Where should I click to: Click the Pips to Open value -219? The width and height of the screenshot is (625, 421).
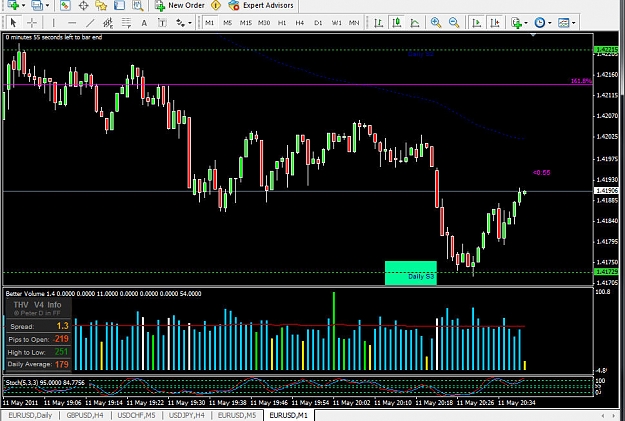click(x=61, y=339)
